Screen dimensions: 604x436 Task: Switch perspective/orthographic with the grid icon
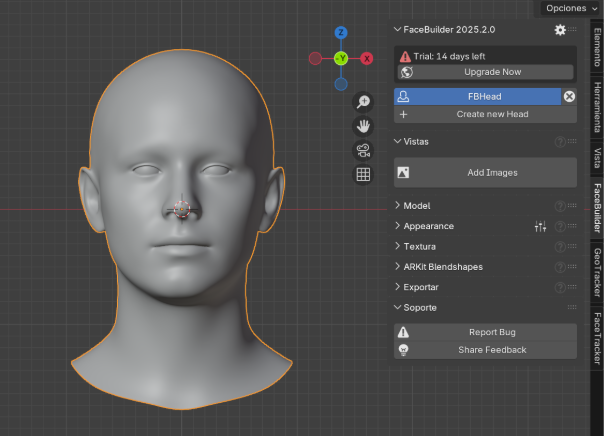[364, 175]
